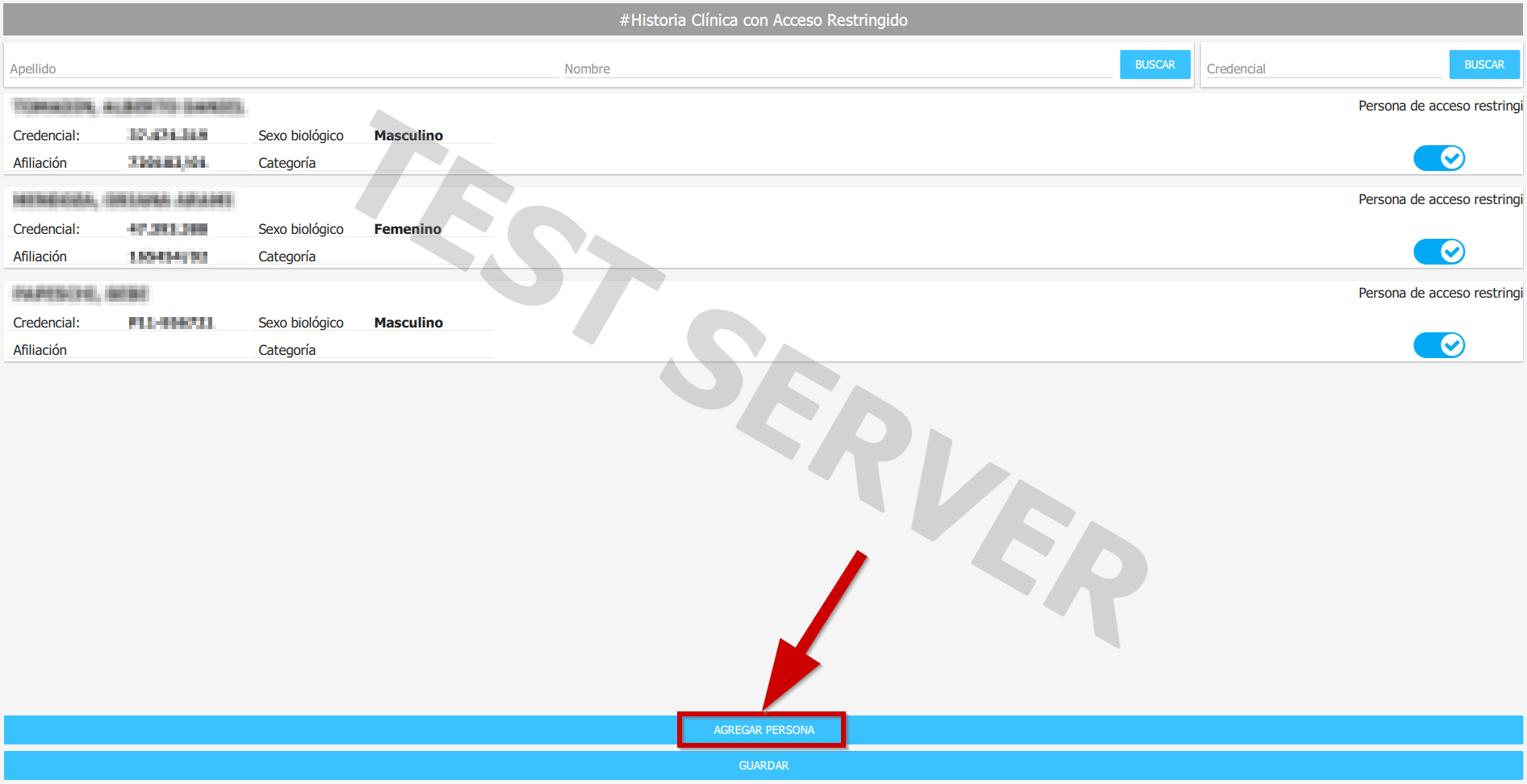This screenshot has width=1527, height=784.
Task: Click the Femenino value under Sexo biológico
Action: [408, 229]
